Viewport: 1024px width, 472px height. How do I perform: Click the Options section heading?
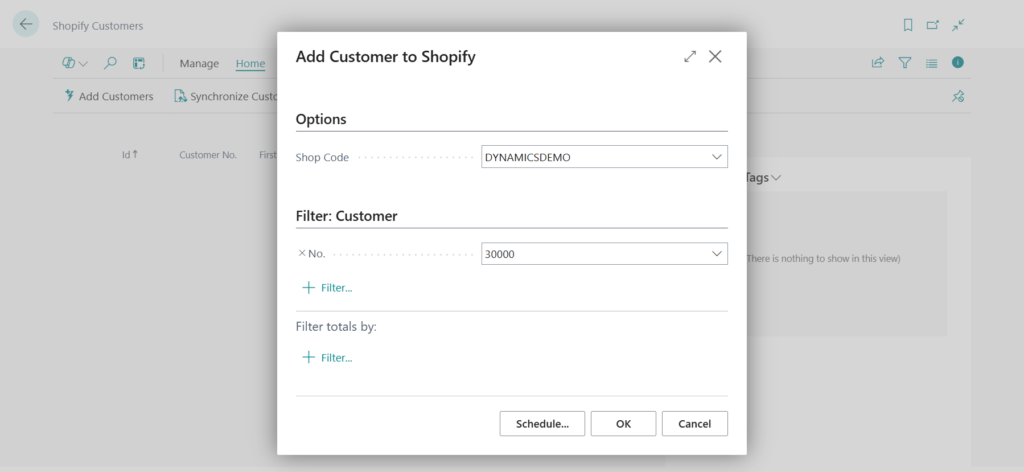[x=321, y=119]
